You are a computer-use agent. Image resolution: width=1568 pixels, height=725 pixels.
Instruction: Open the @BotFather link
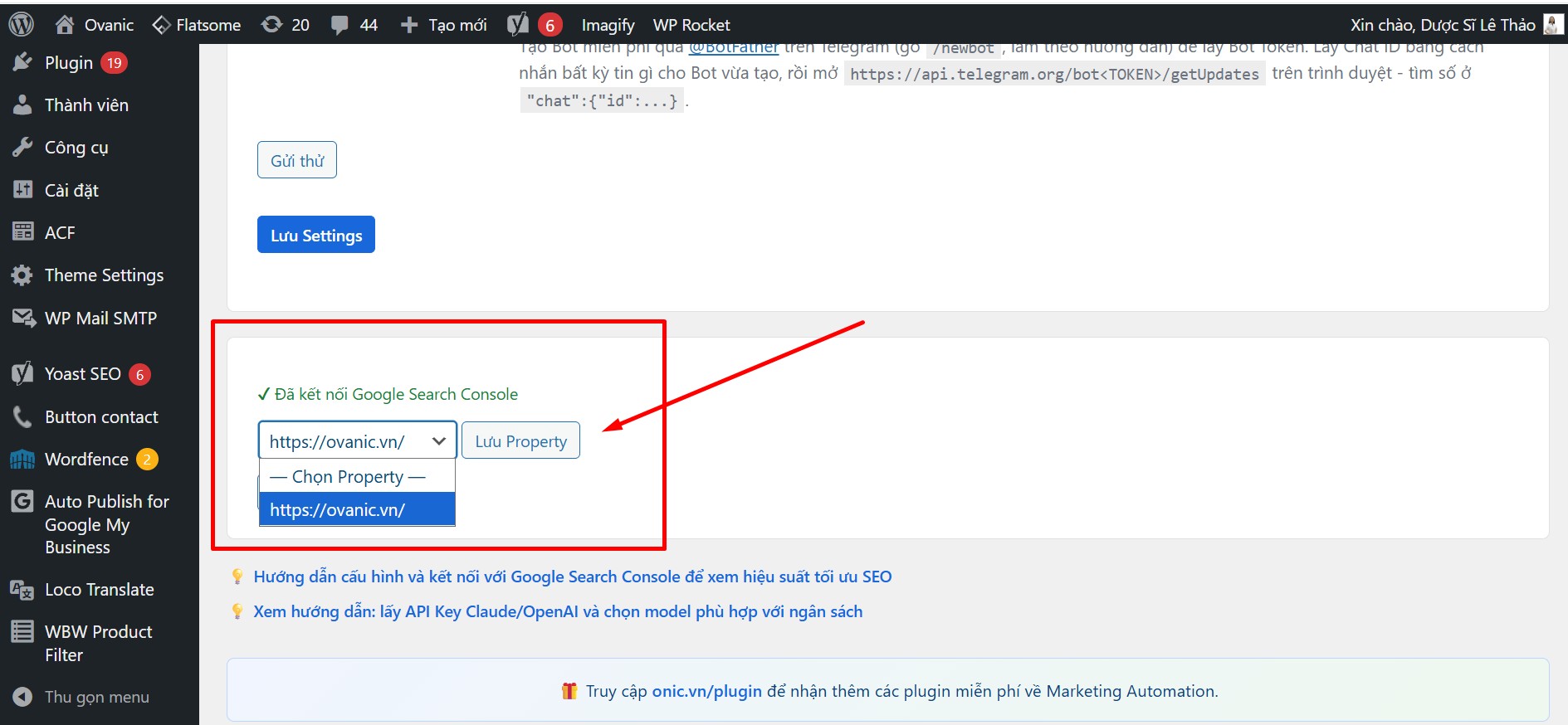coord(734,48)
